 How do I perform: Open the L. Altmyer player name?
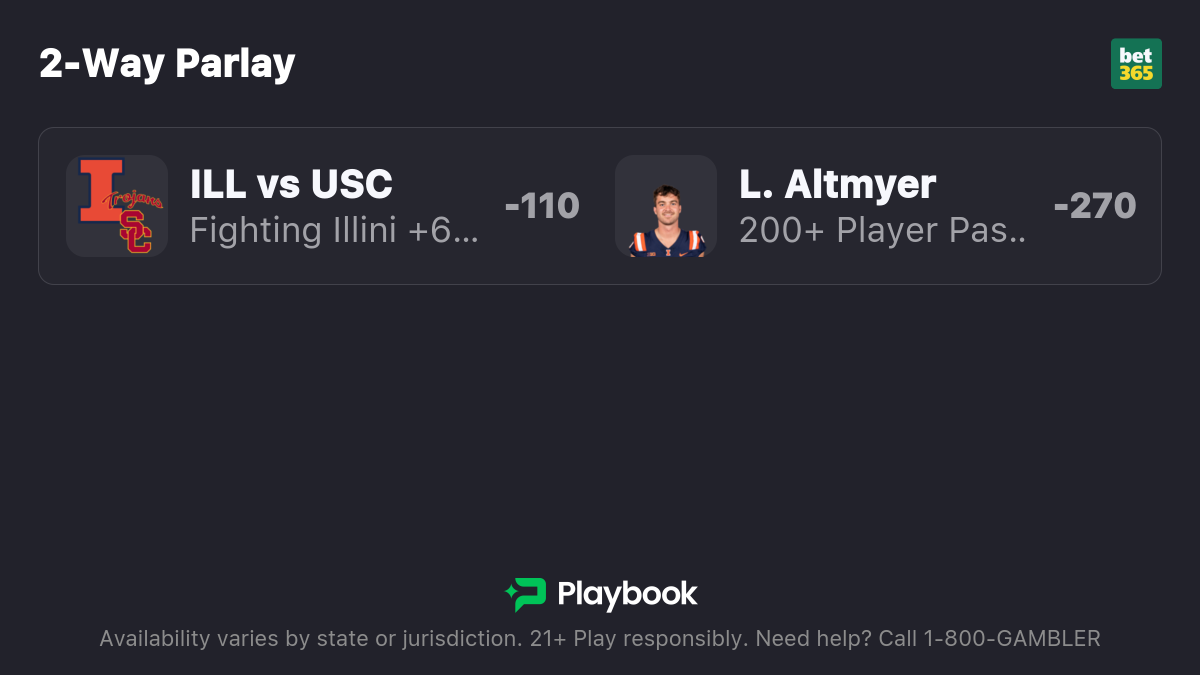(838, 184)
